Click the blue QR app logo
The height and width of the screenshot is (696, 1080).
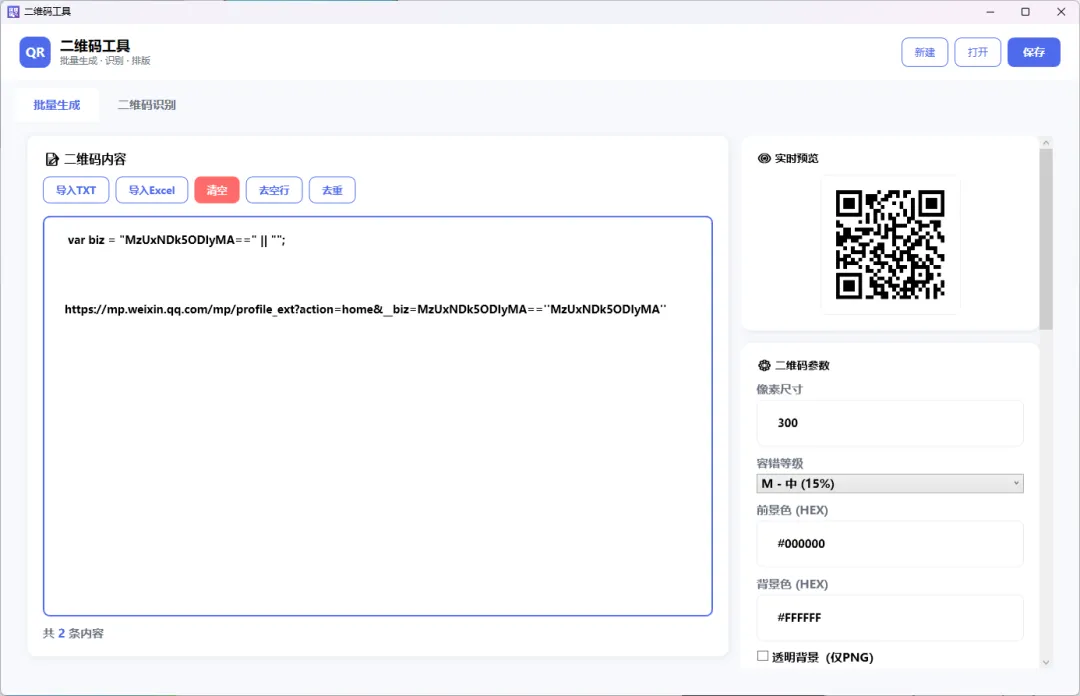tap(35, 52)
